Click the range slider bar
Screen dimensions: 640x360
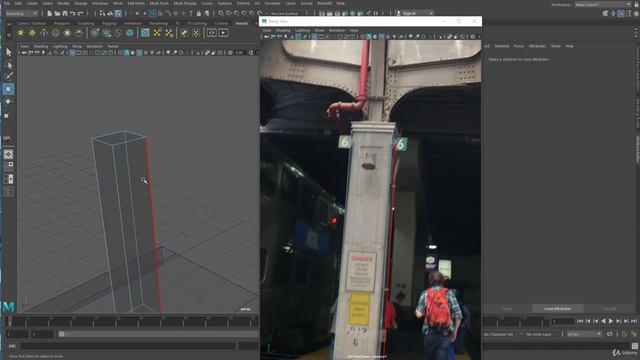[x=158, y=334]
